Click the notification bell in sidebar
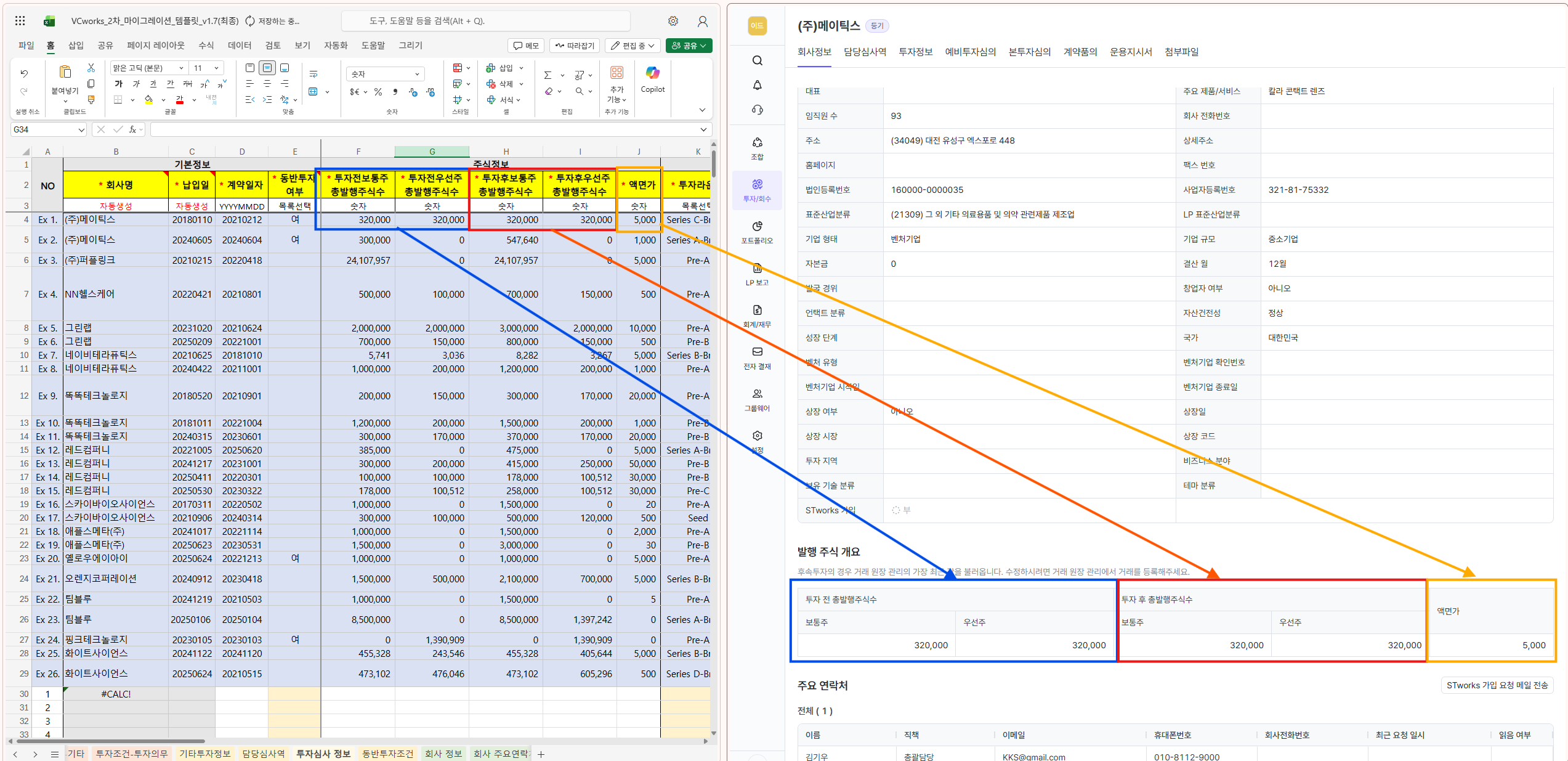 pyautogui.click(x=757, y=85)
